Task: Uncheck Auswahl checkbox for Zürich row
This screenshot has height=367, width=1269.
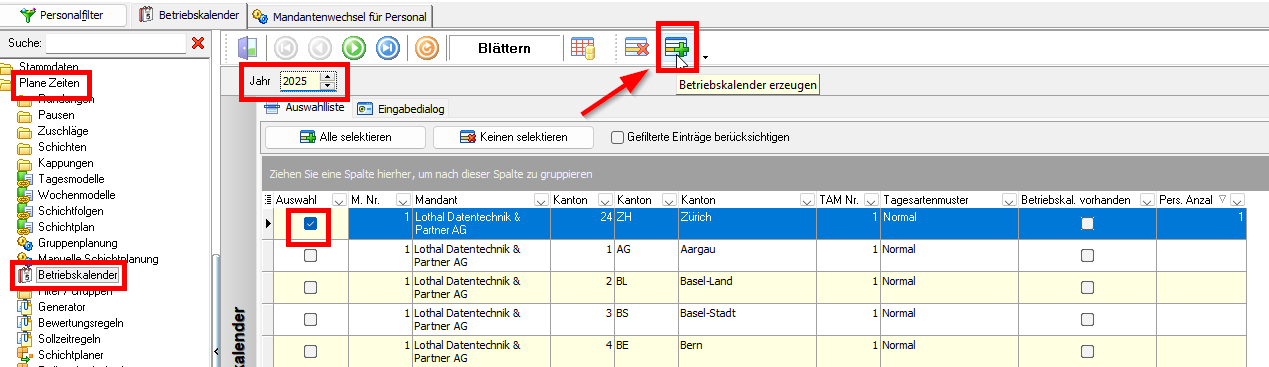Action: 310,224
